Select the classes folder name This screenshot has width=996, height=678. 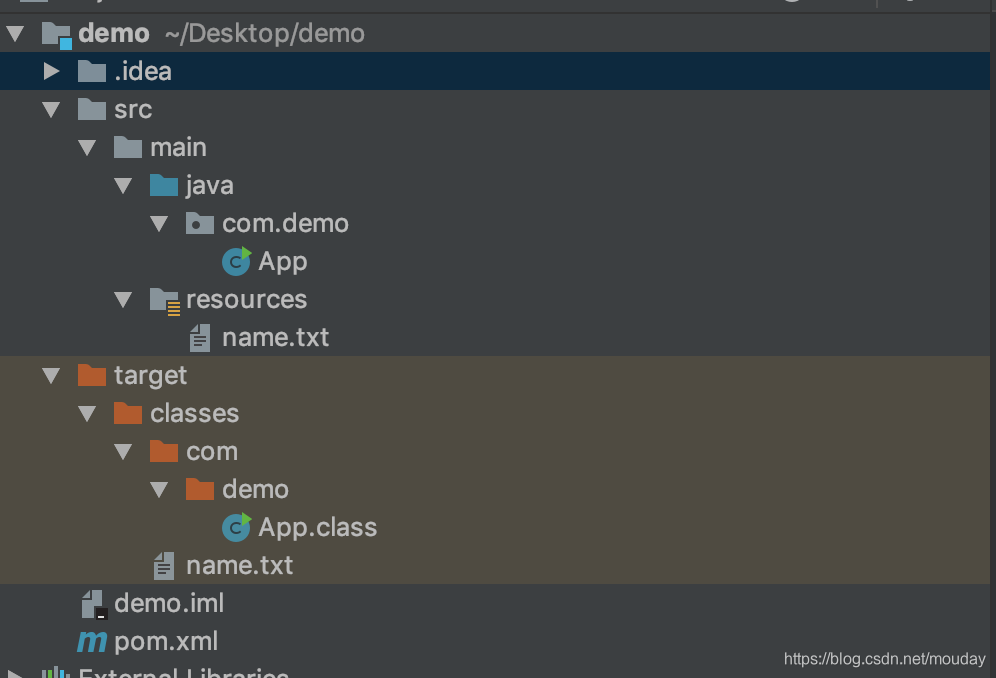(194, 414)
